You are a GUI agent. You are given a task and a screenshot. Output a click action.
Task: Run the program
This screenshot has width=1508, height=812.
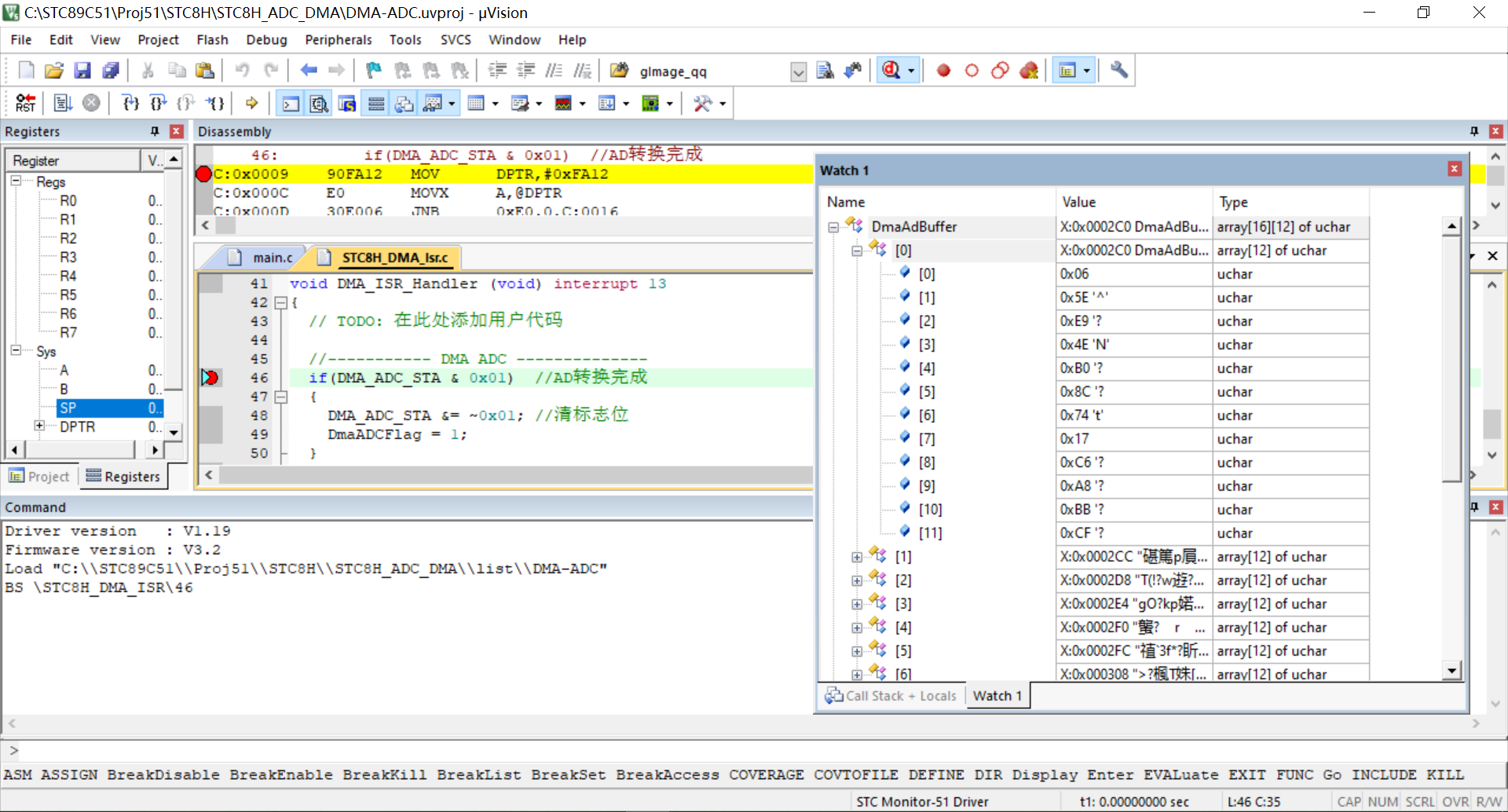[63, 103]
